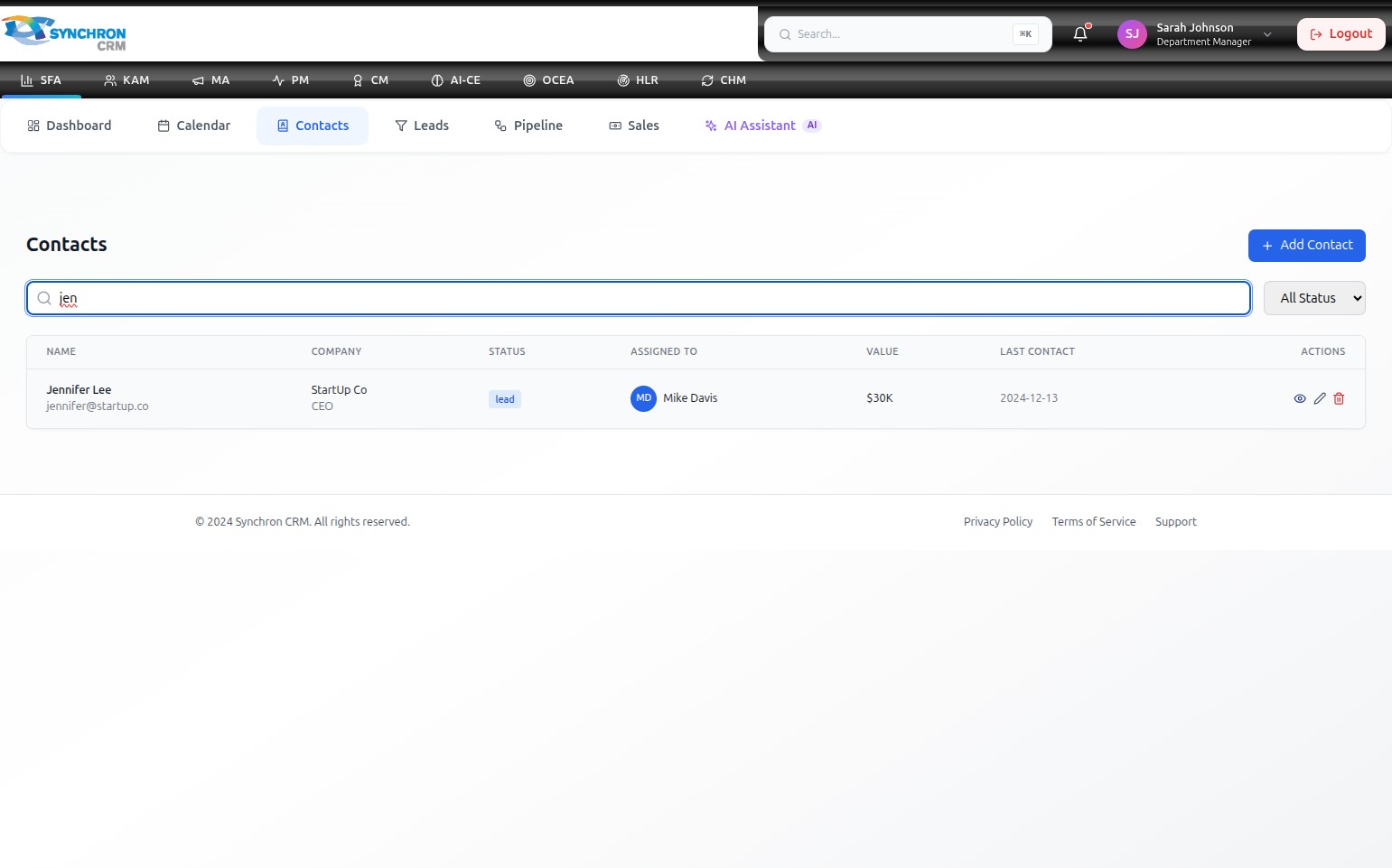
Task: Click the AI badge beside AI Assistant
Action: [812, 126]
